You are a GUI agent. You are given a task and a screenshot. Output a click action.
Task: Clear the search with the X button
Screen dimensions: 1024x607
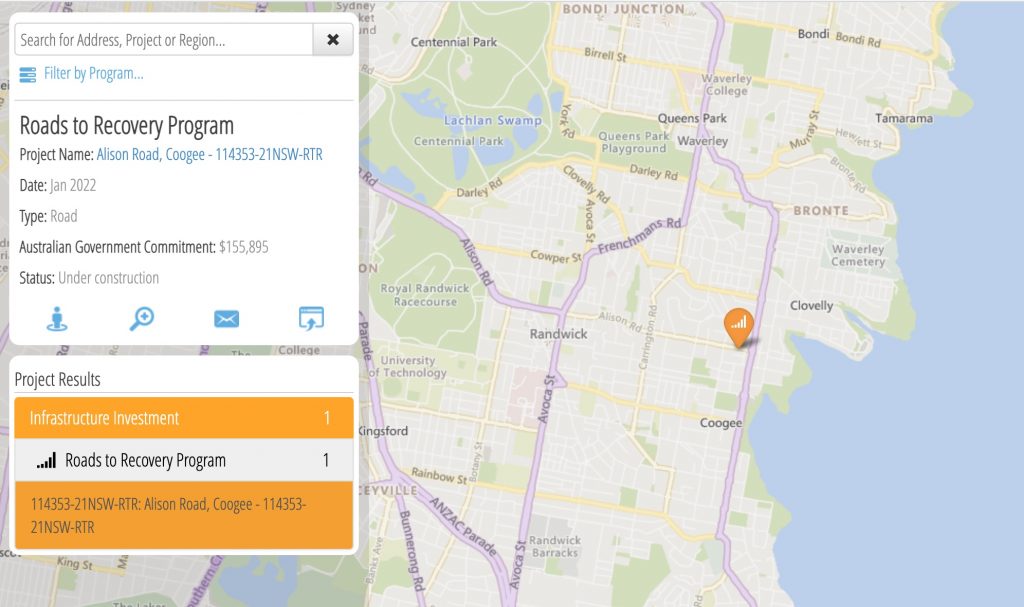click(333, 40)
